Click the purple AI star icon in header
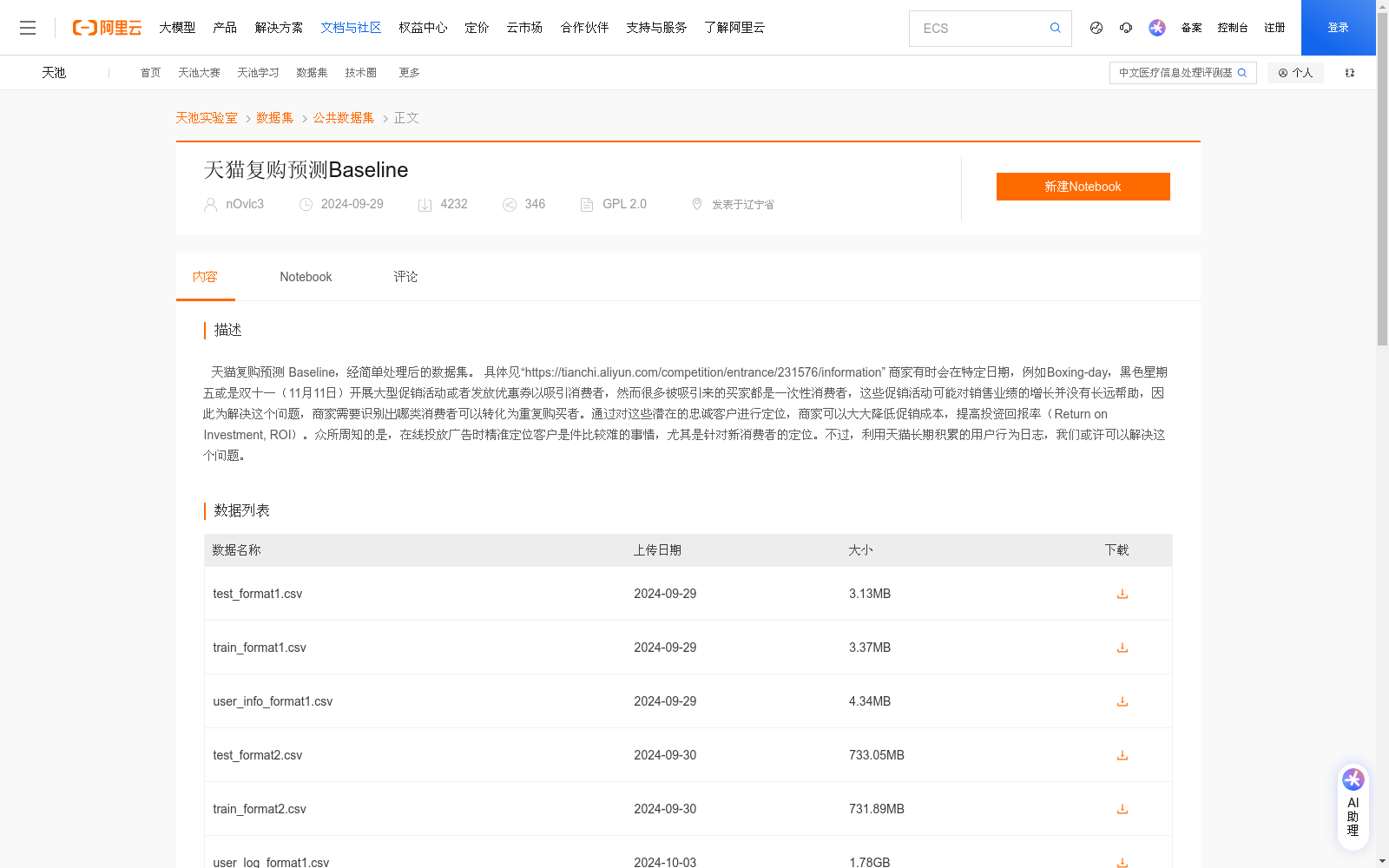This screenshot has width=1389, height=868. pyautogui.click(x=1157, y=28)
